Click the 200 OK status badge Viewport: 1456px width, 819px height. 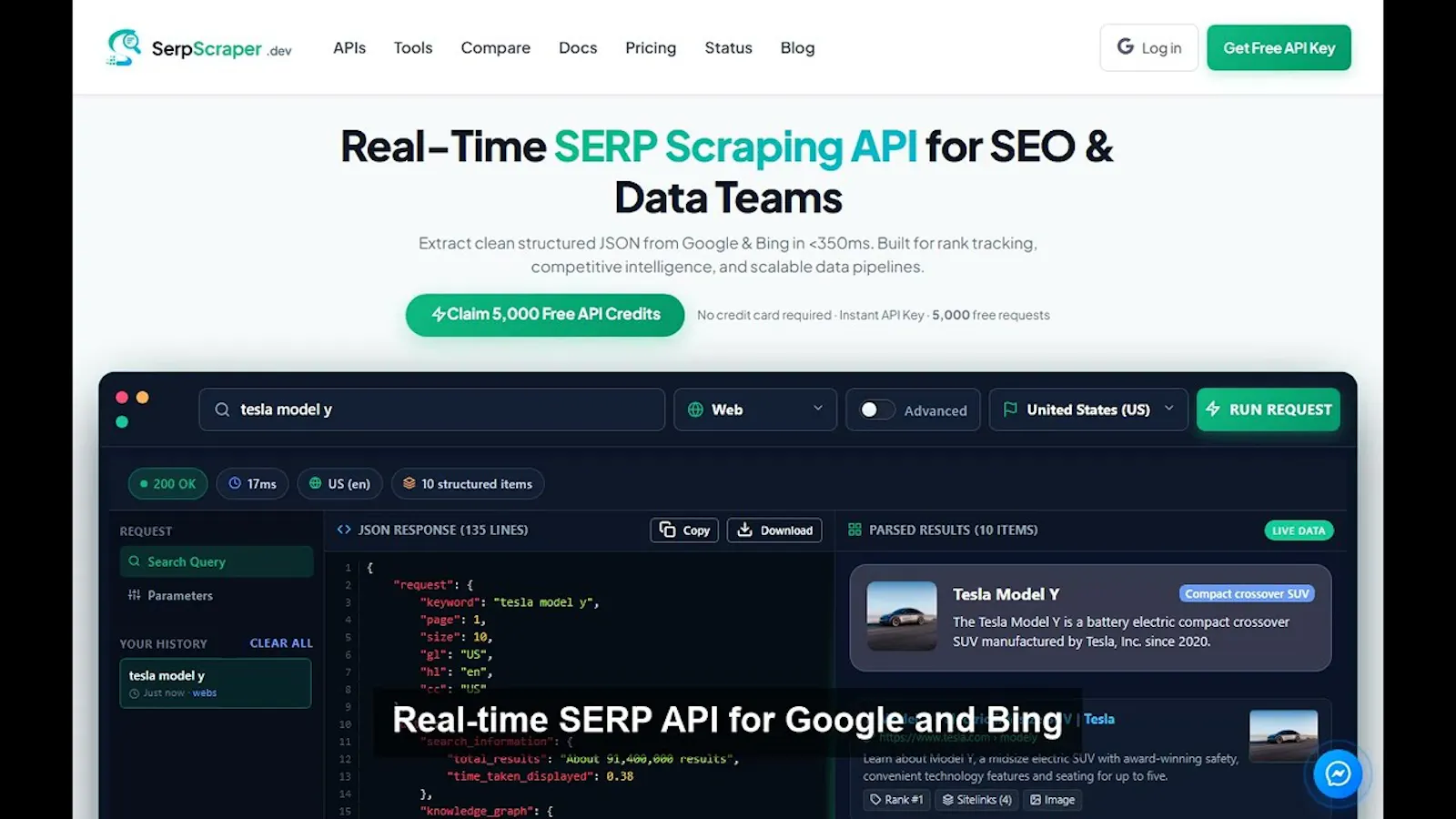tap(168, 483)
